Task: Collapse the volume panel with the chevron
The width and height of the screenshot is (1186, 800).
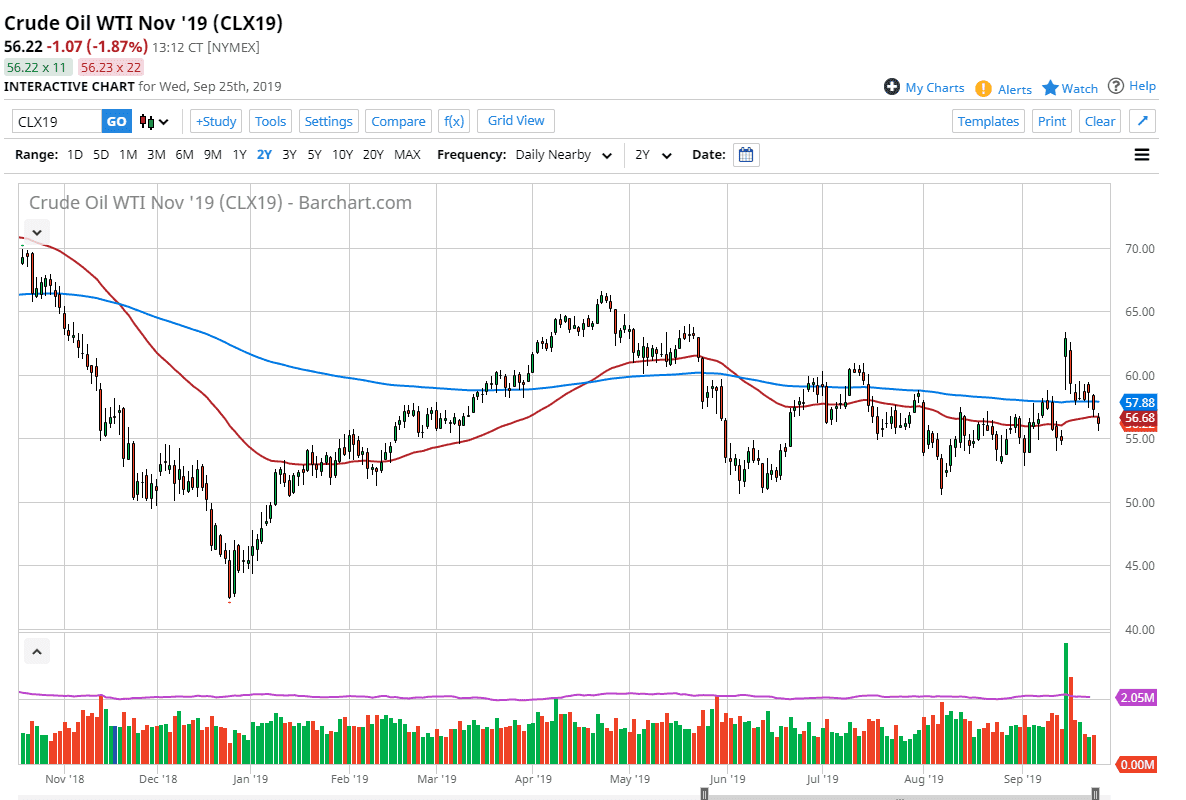Action: click(37, 650)
